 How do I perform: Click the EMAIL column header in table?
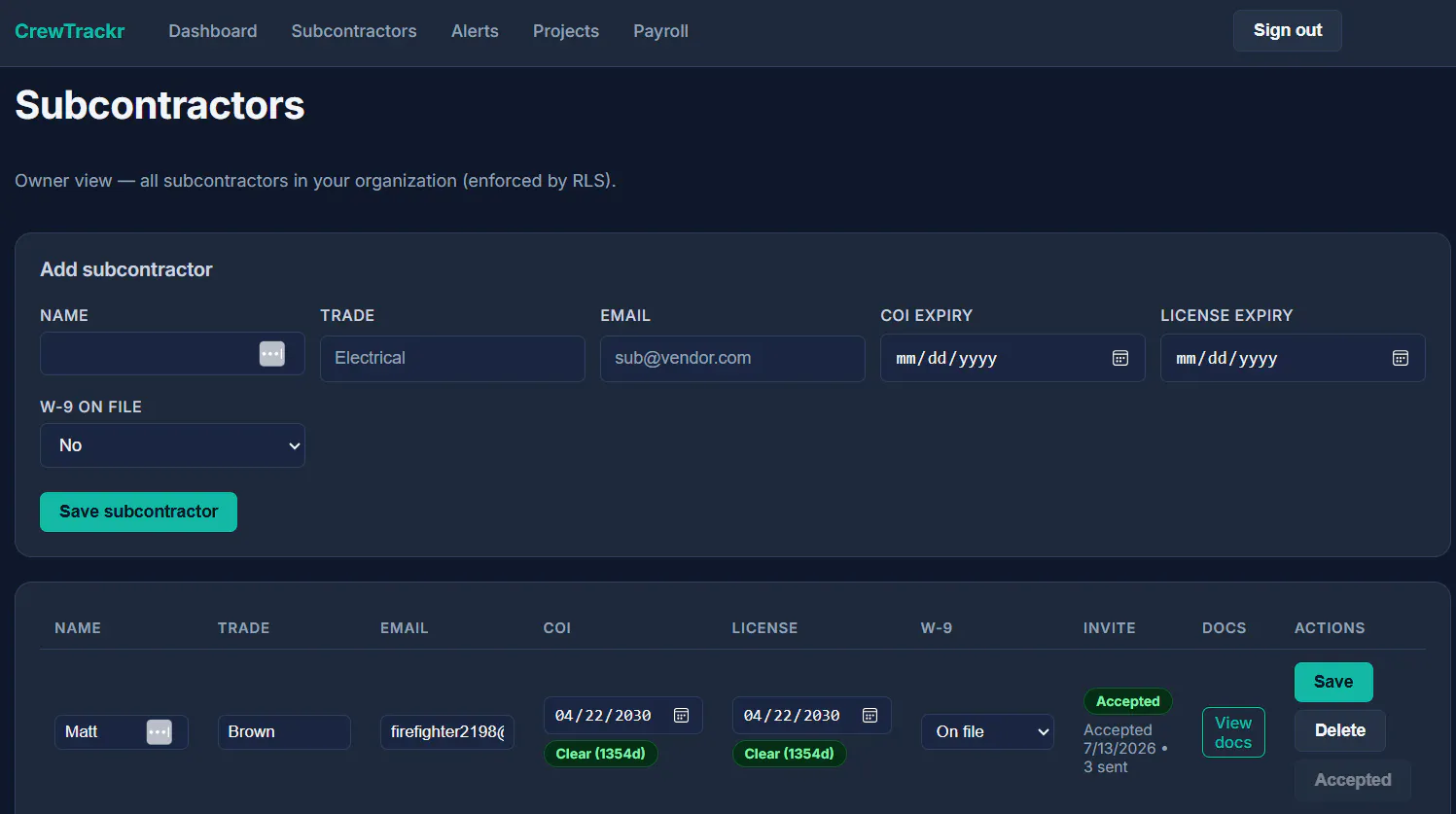coord(405,628)
